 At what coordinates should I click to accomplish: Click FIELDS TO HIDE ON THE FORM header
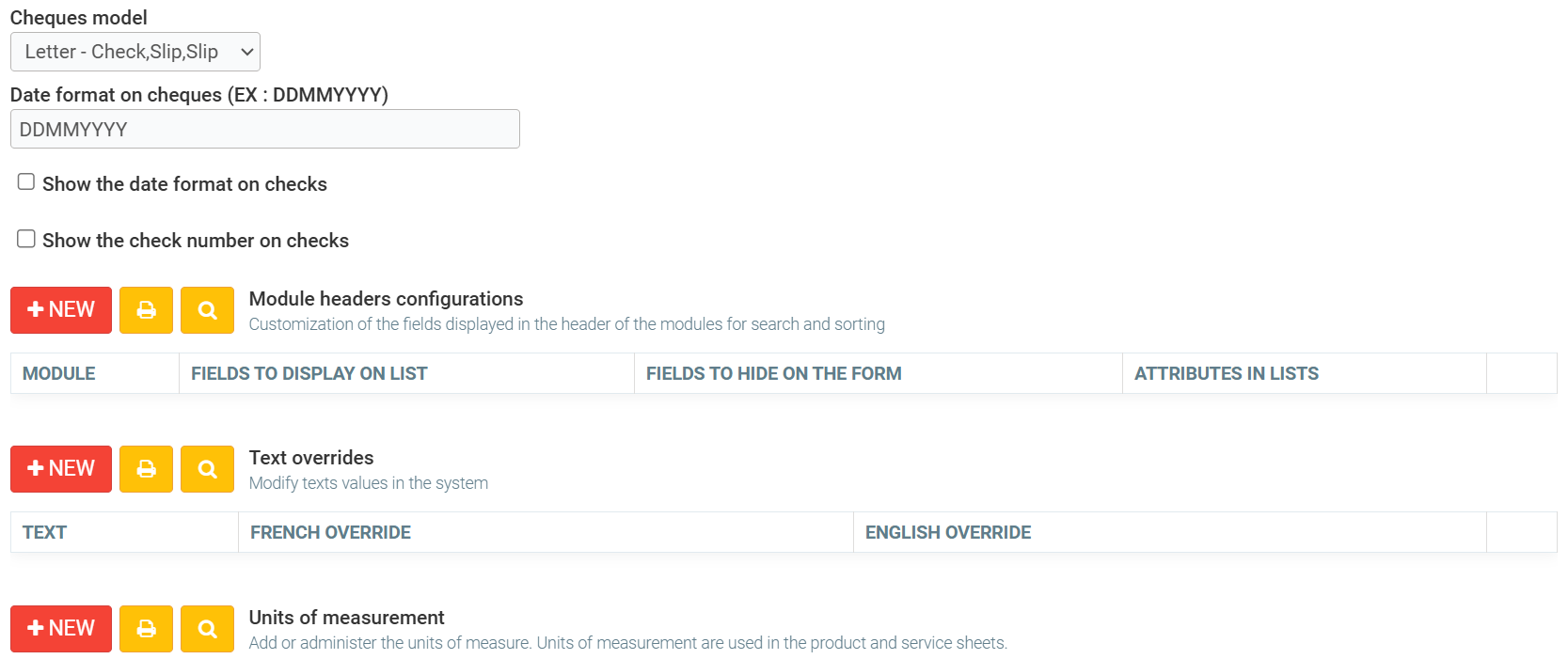pyautogui.click(x=773, y=373)
